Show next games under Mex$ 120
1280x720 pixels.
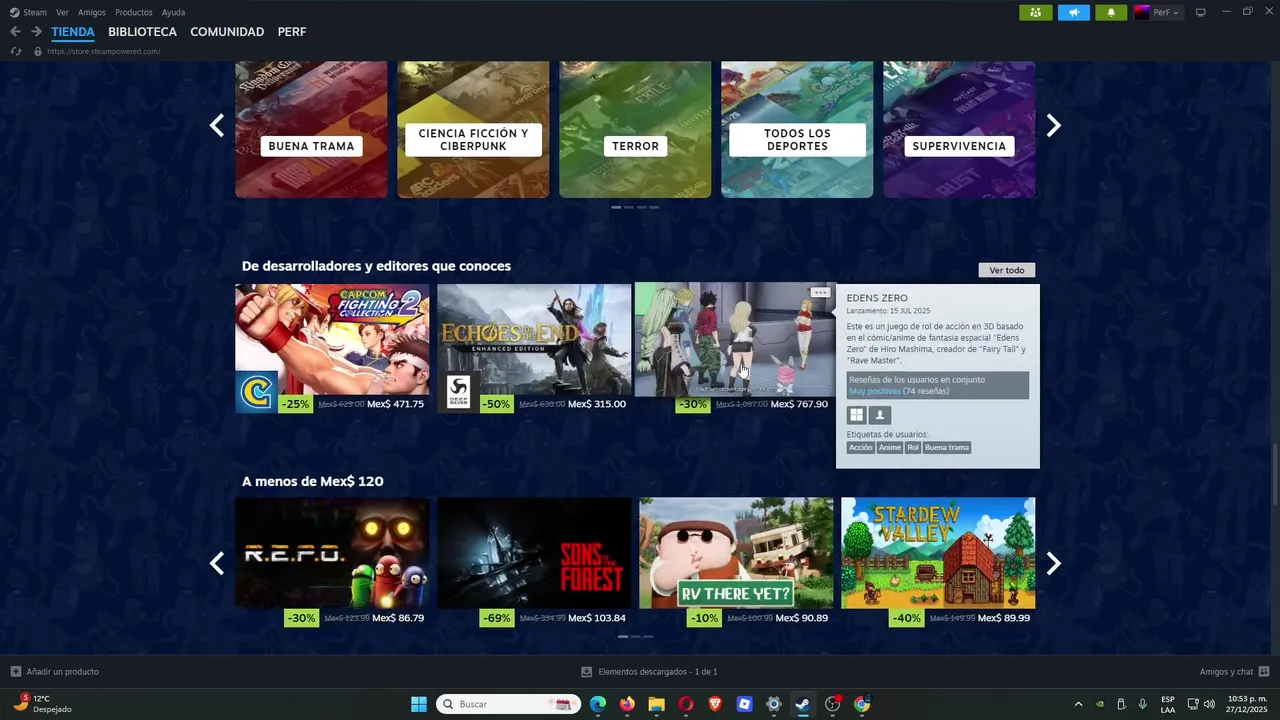coord(1053,563)
